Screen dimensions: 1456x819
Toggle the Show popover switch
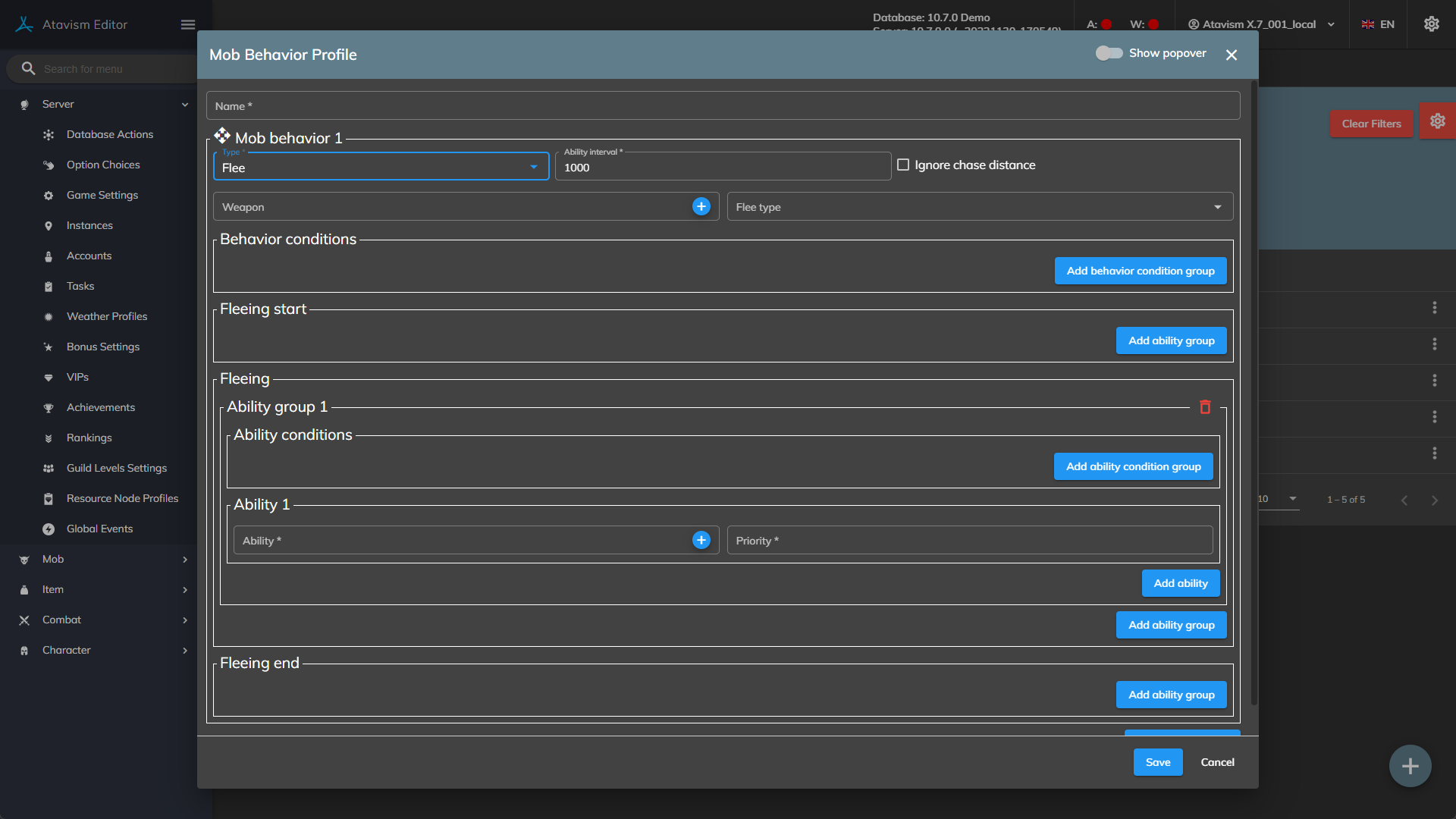tap(1109, 53)
